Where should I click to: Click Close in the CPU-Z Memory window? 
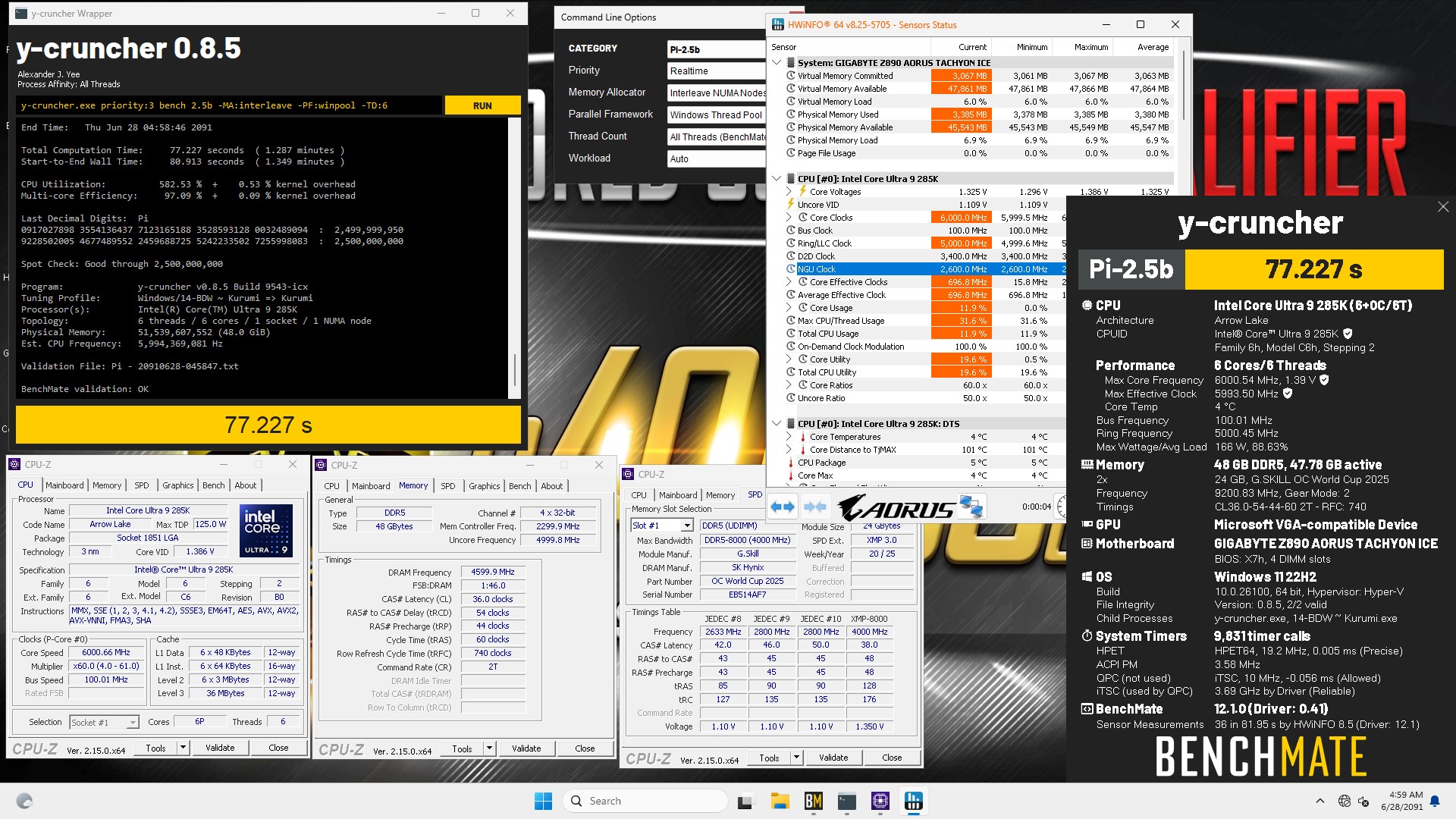point(585,748)
